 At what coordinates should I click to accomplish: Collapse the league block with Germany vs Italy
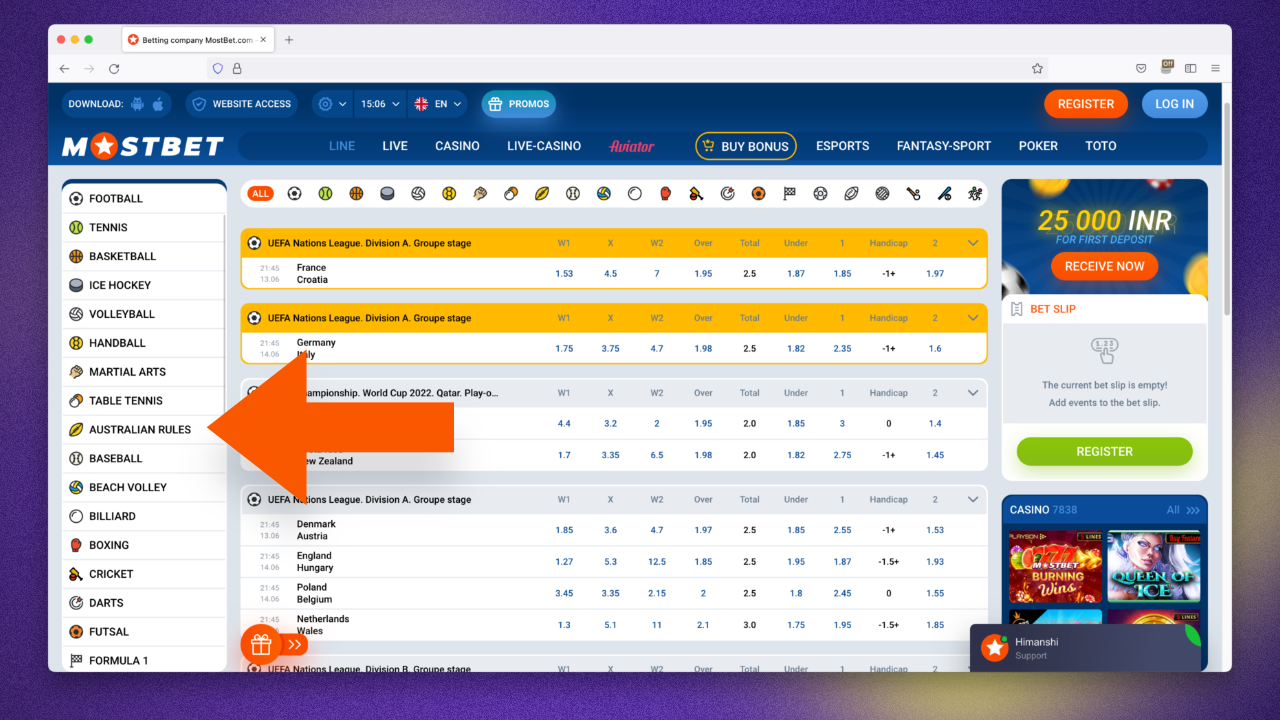pyautogui.click(x=973, y=318)
